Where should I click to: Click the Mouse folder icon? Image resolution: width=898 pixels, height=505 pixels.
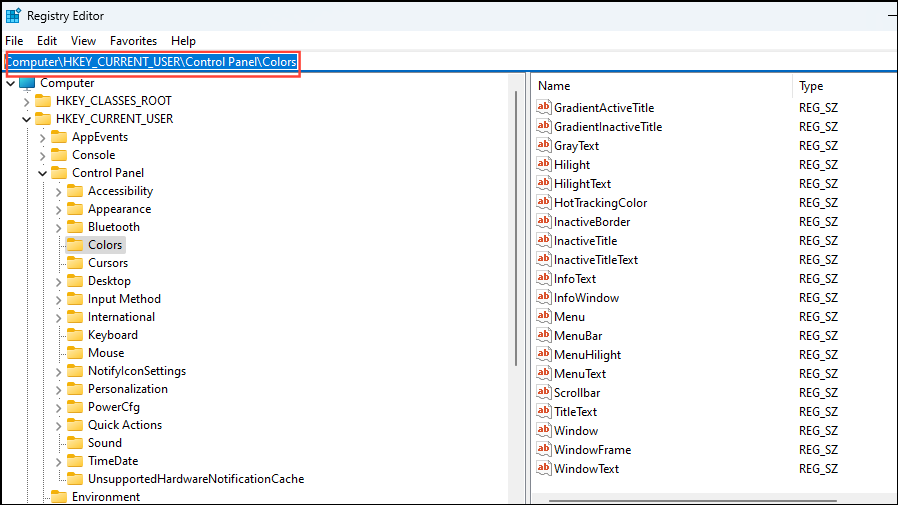75,353
